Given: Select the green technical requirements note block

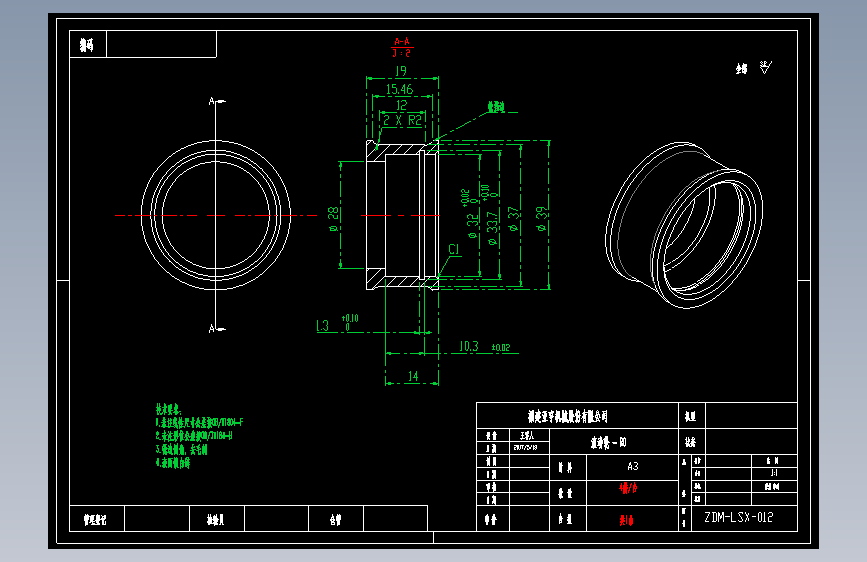Looking at the screenshot, I should pyautogui.click(x=199, y=436).
